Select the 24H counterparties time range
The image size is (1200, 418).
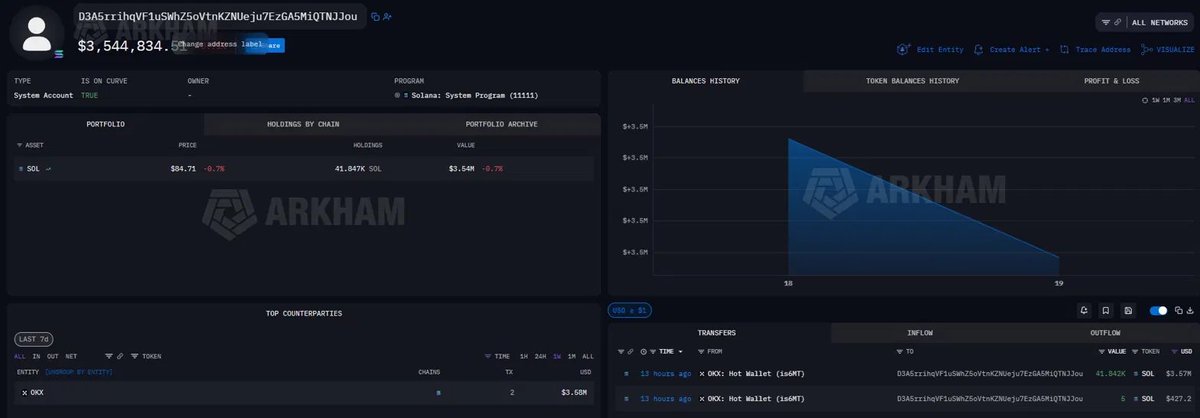click(540, 356)
